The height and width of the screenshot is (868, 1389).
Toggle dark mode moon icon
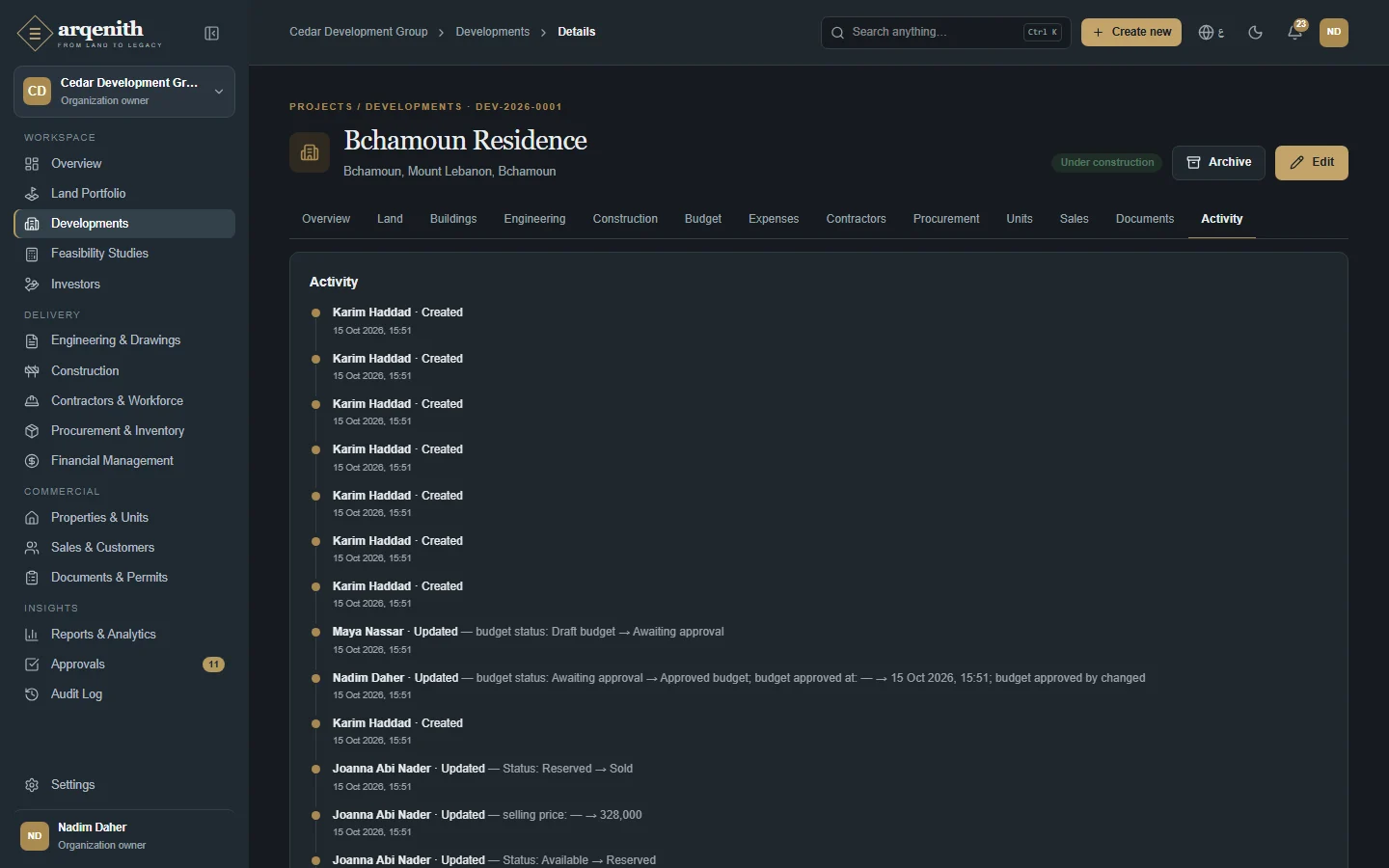click(x=1255, y=33)
